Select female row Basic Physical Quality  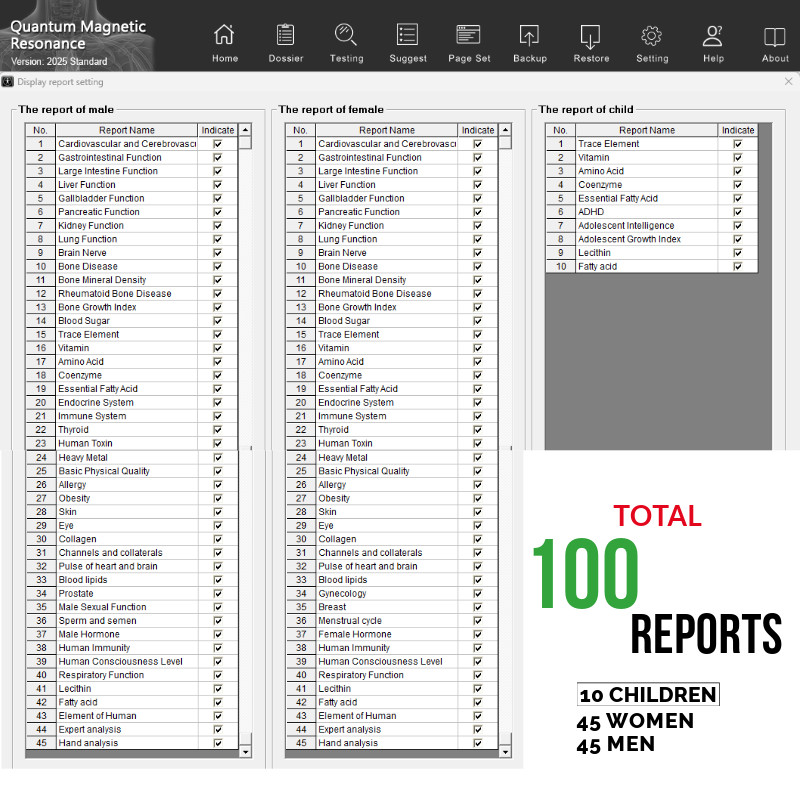tap(391, 471)
